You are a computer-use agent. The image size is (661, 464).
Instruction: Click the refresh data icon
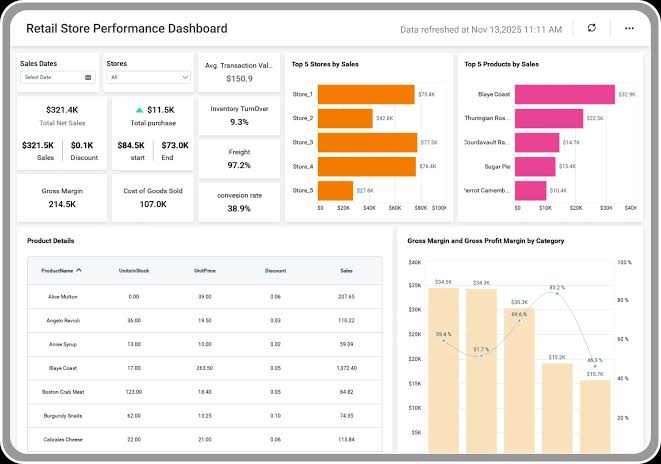click(x=591, y=28)
